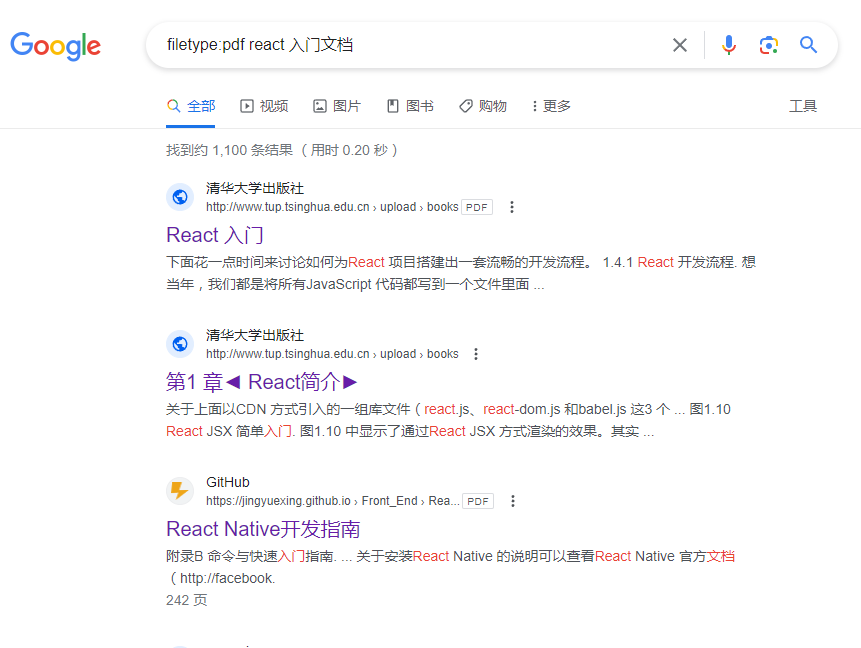Screen dimensions: 861x648
Task: Open the 工具 search tools
Action: tap(803, 106)
